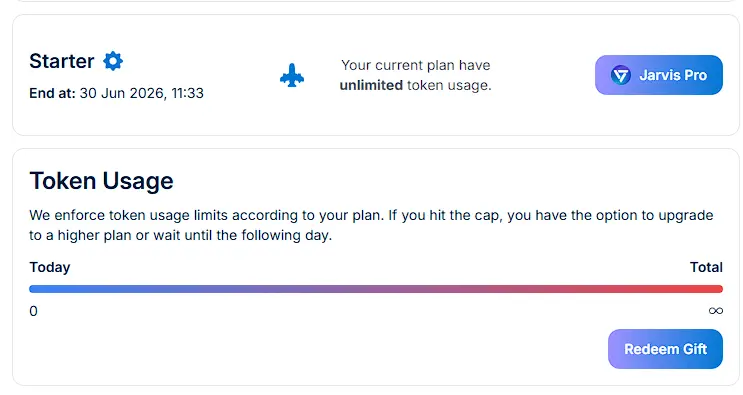Viewport: 743px width, 395px height.
Task: Click the token usage limits description text
Action: (371, 225)
